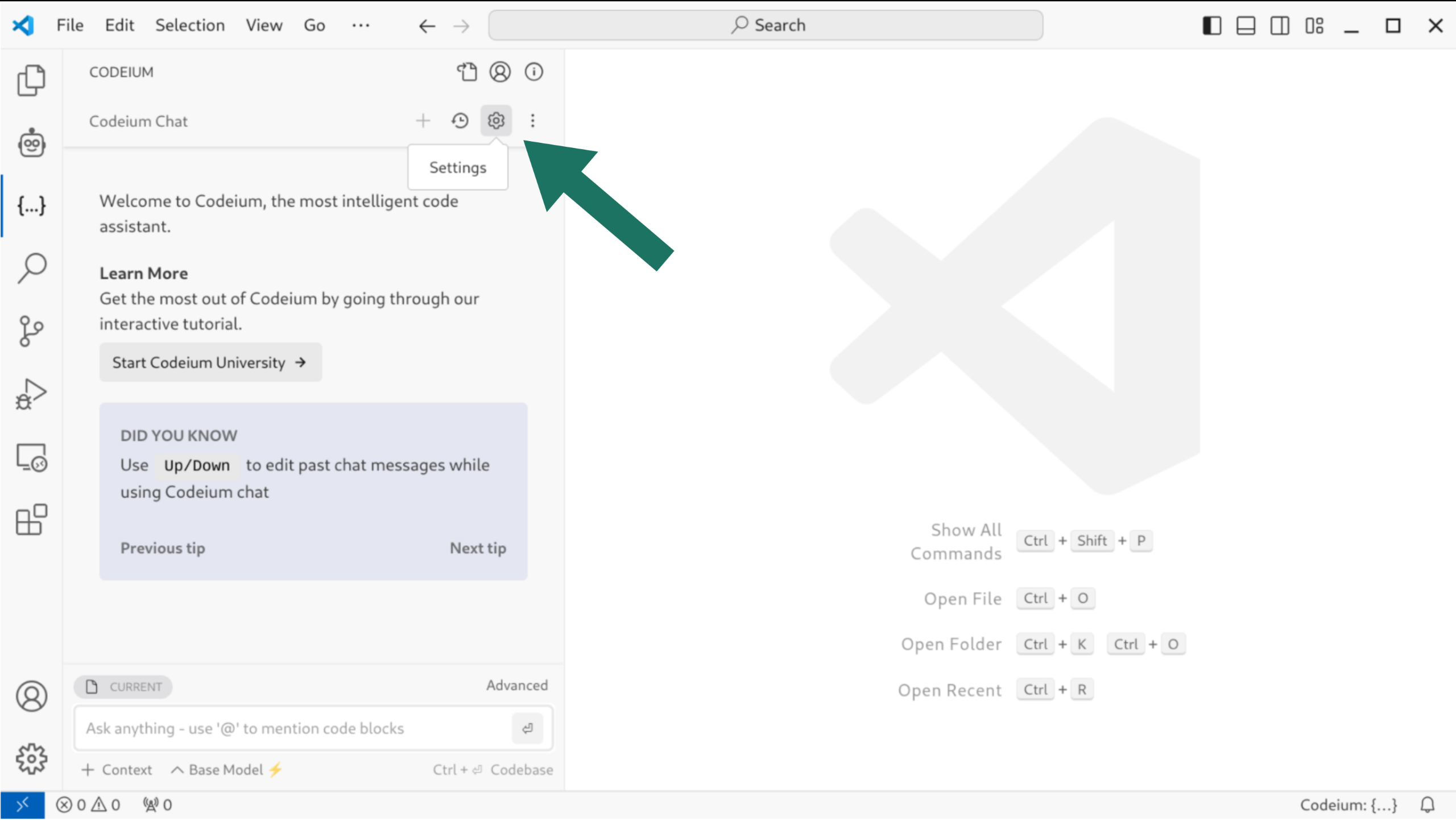Image resolution: width=1456 pixels, height=821 pixels.
Task: Open Extensions view in activity bar
Action: click(x=31, y=519)
